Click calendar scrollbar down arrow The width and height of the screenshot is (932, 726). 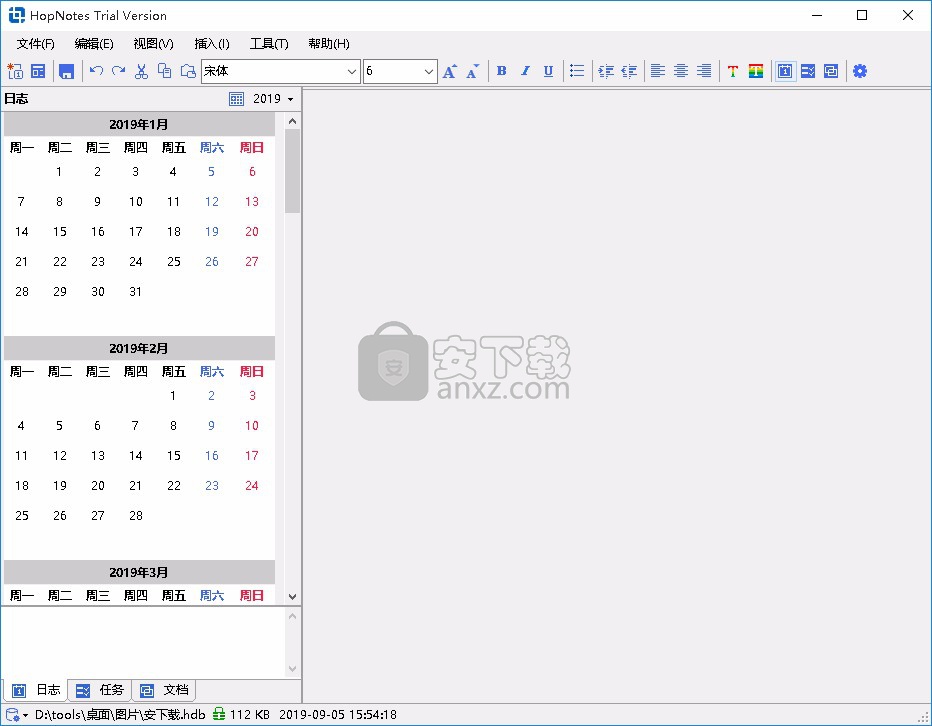click(x=292, y=596)
